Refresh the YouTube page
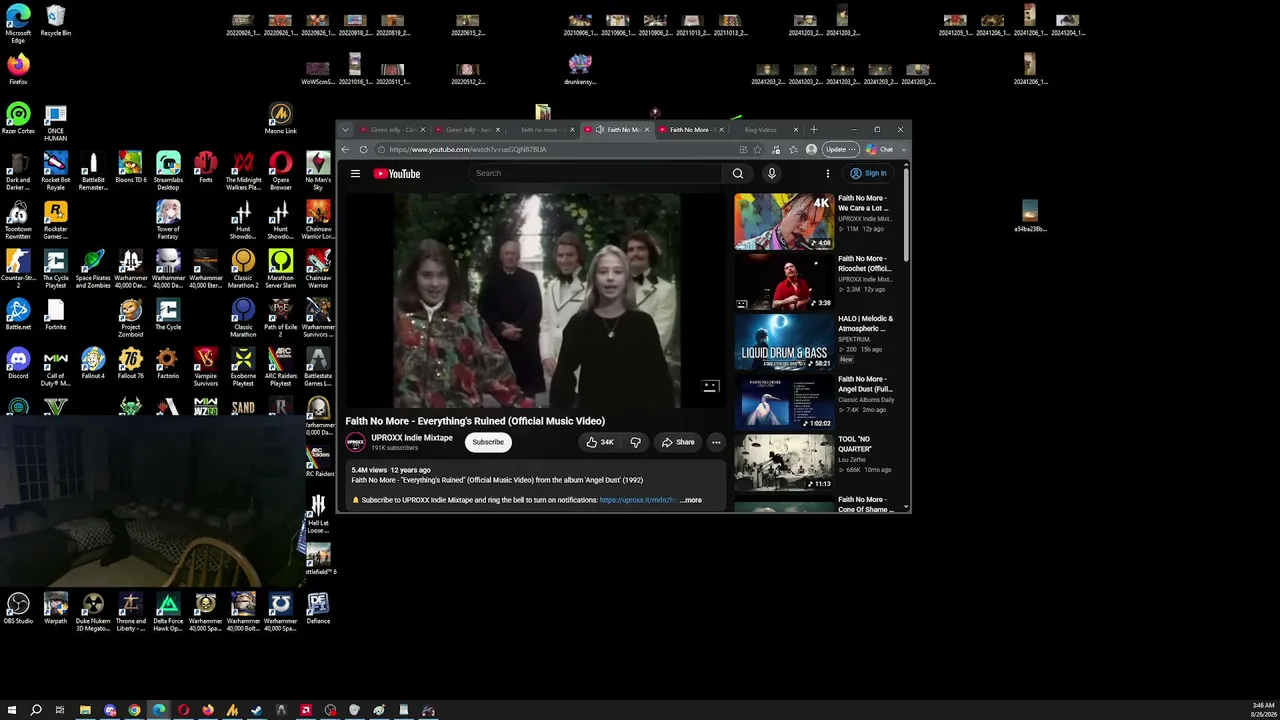Viewport: 1280px width, 720px height. coord(363,150)
